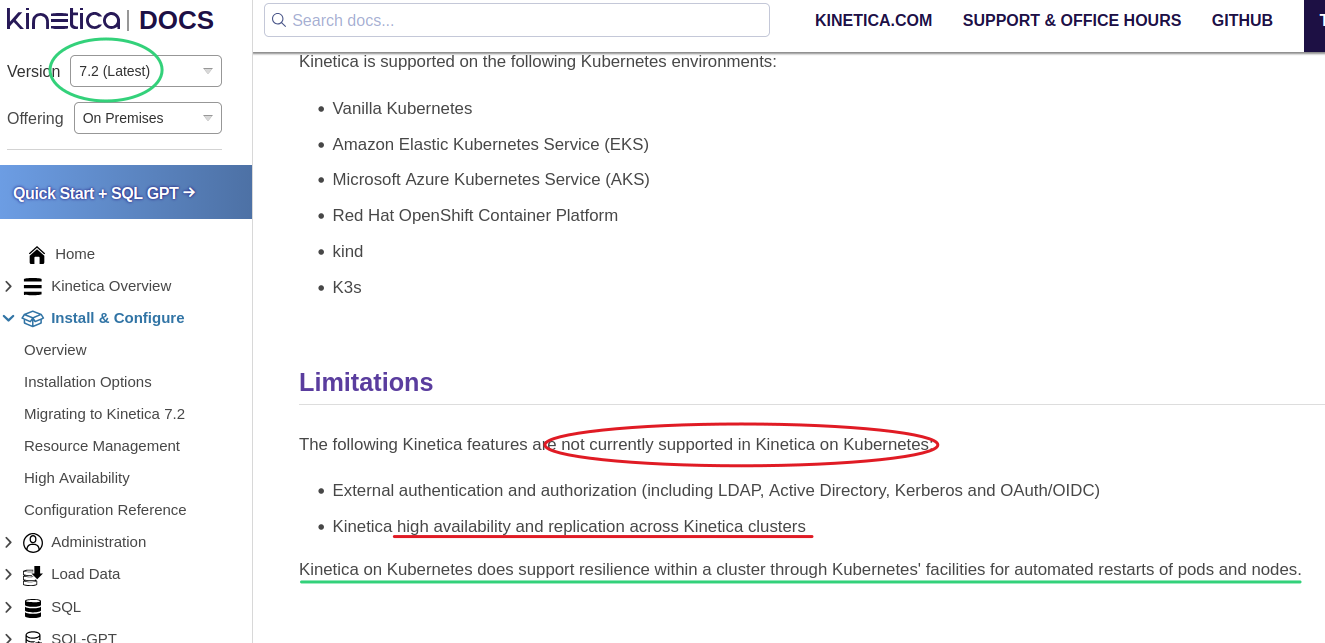Viewport: 1325px width, 643px height.
Task: Open the Offering On Premises dropdown
Action: (x=148, y=118)
